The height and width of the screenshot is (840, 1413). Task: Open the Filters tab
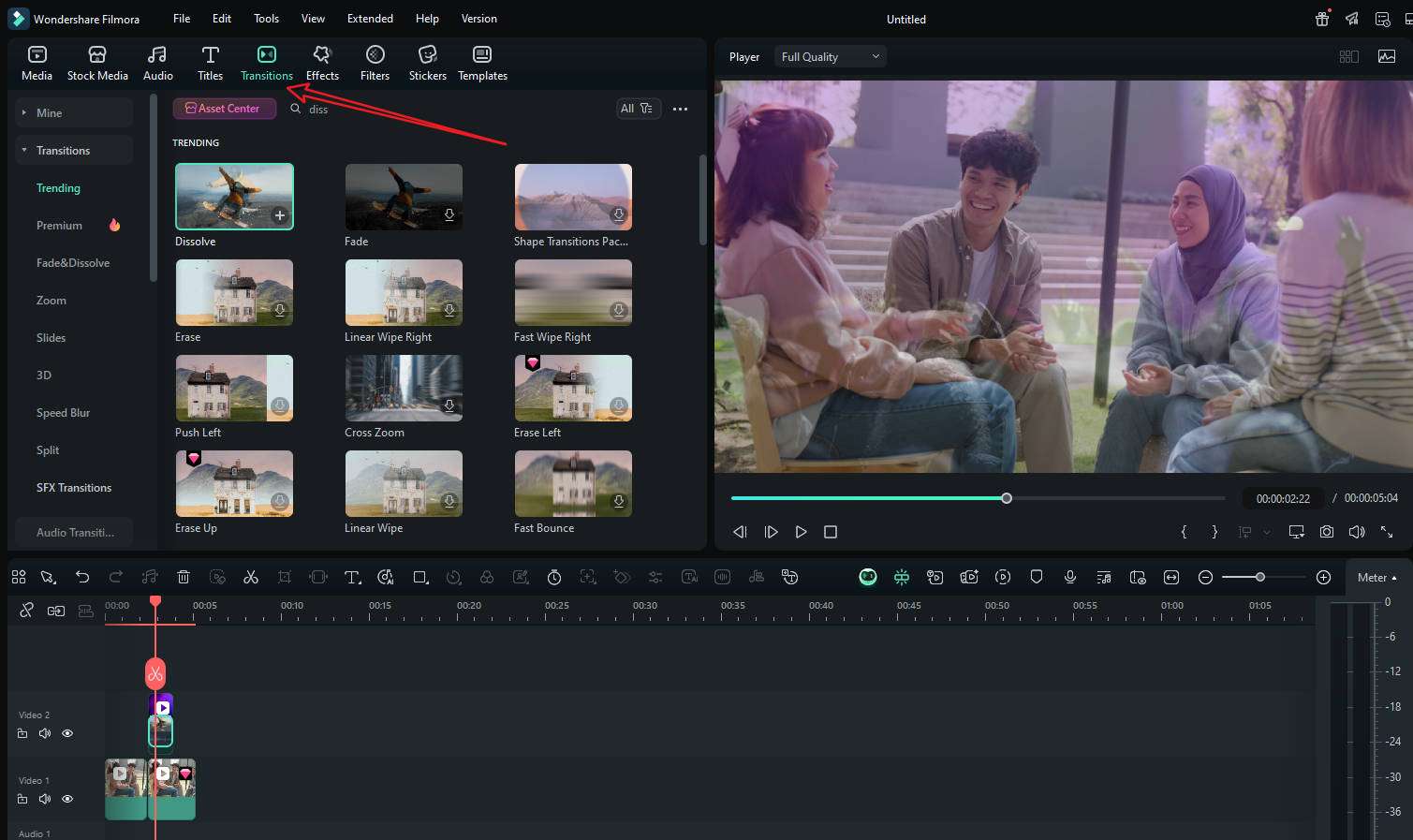375,63
